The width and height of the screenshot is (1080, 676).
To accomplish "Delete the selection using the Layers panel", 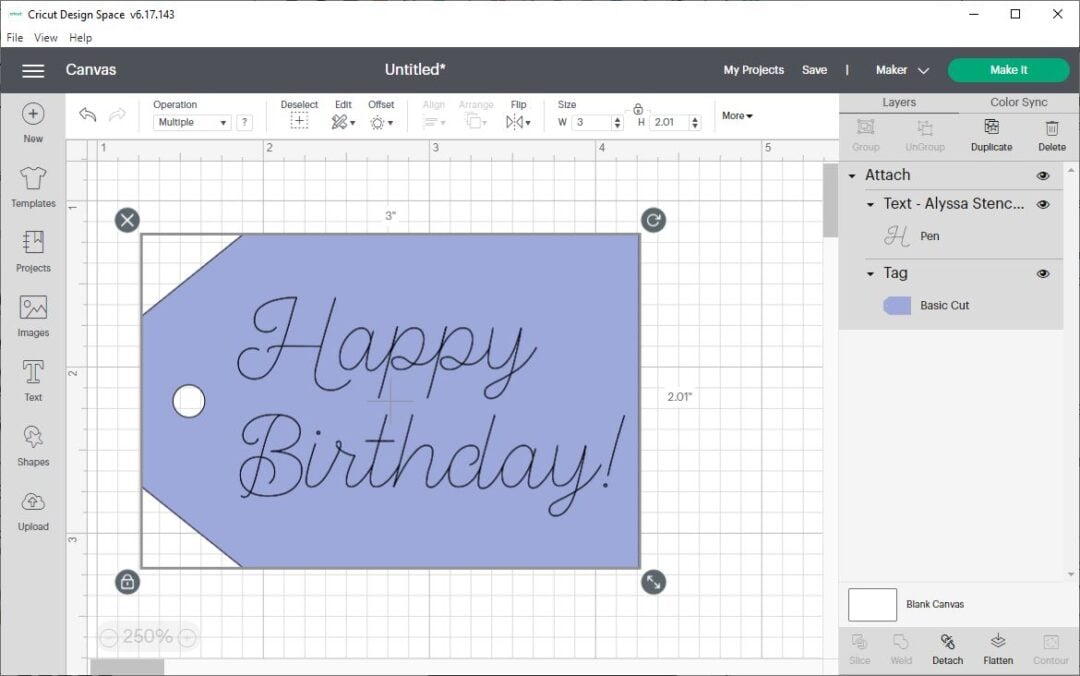I will [1051, 135].
